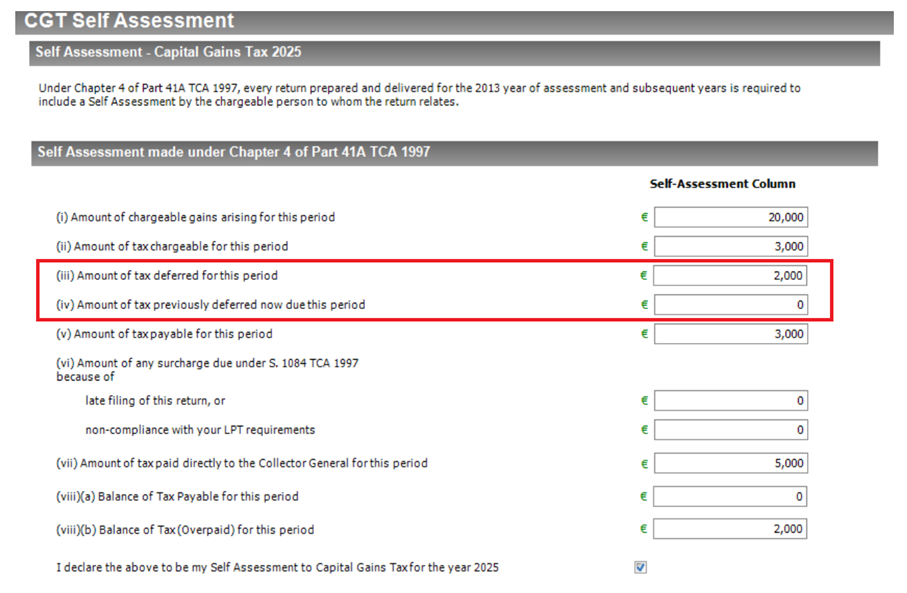Click the euro symbol beside the Overpaid field
This screenshot has height=593, width=907.
(644, 529)
